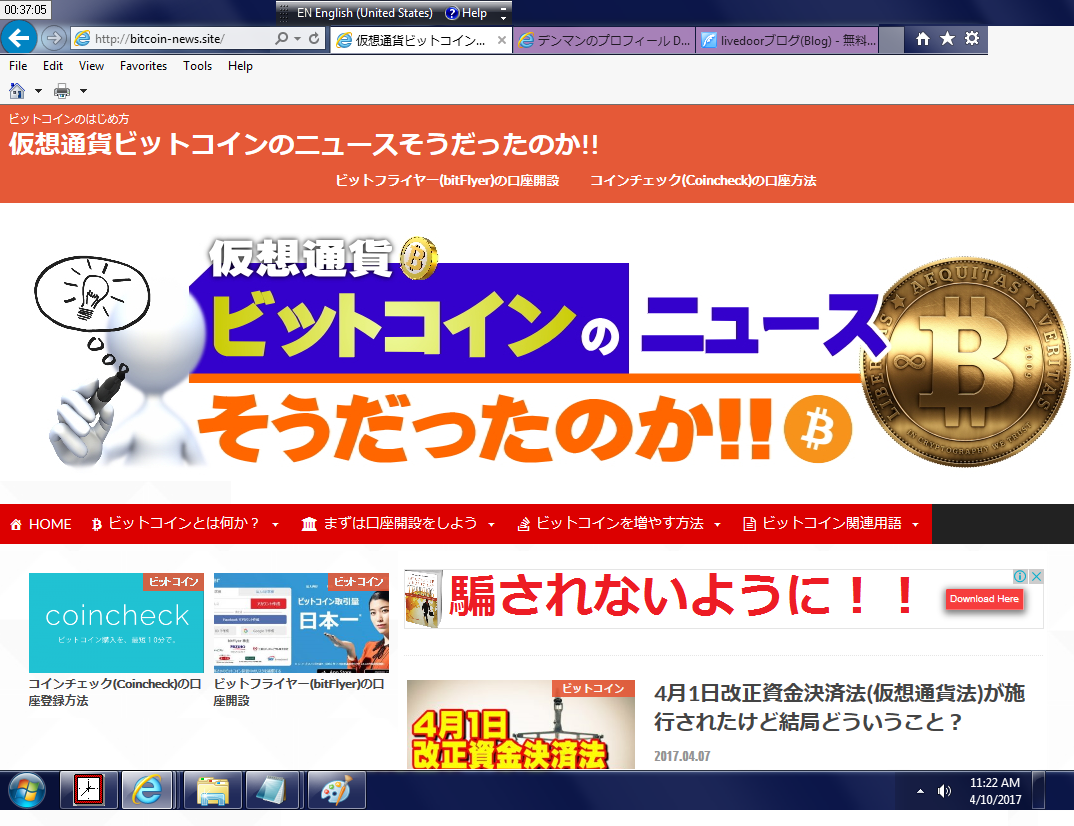Open the Print button dropdown arrow
This screenshot has width=1074, height=826.
click(84, 91)
